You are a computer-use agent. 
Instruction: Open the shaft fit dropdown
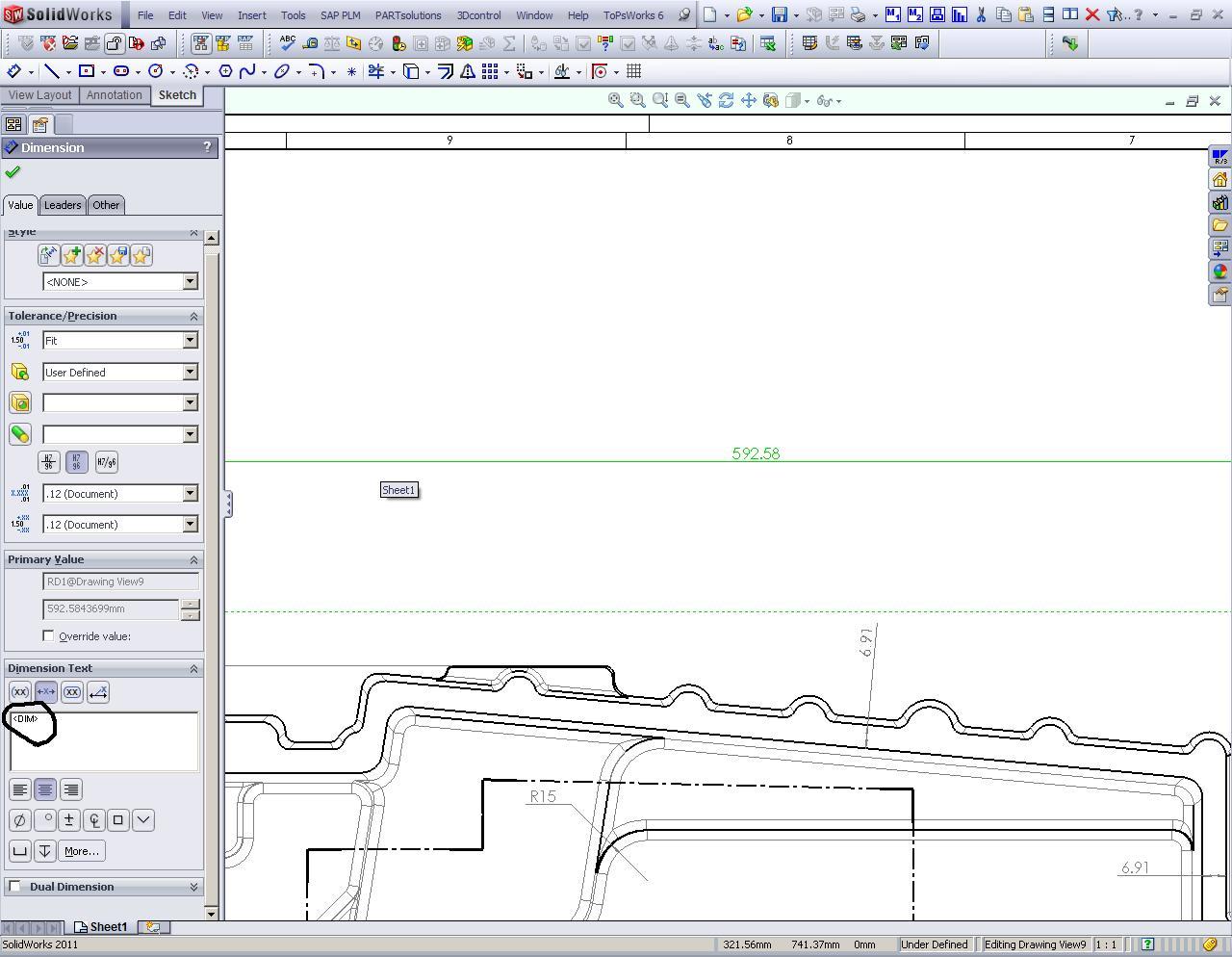pyautogui.click(x=120, y=435)
